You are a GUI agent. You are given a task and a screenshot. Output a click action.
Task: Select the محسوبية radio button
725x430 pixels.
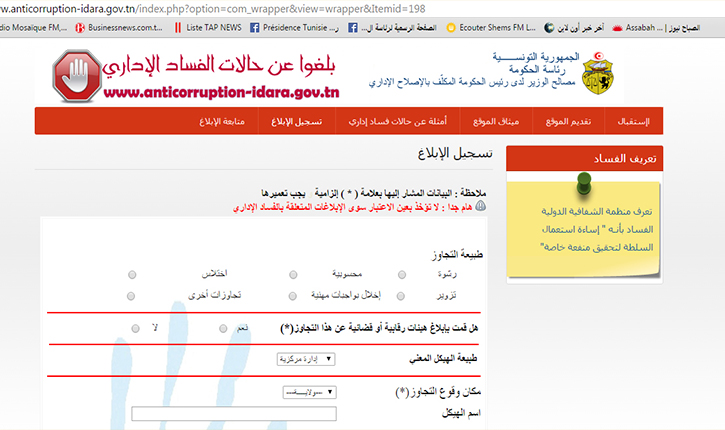(292, 274)
